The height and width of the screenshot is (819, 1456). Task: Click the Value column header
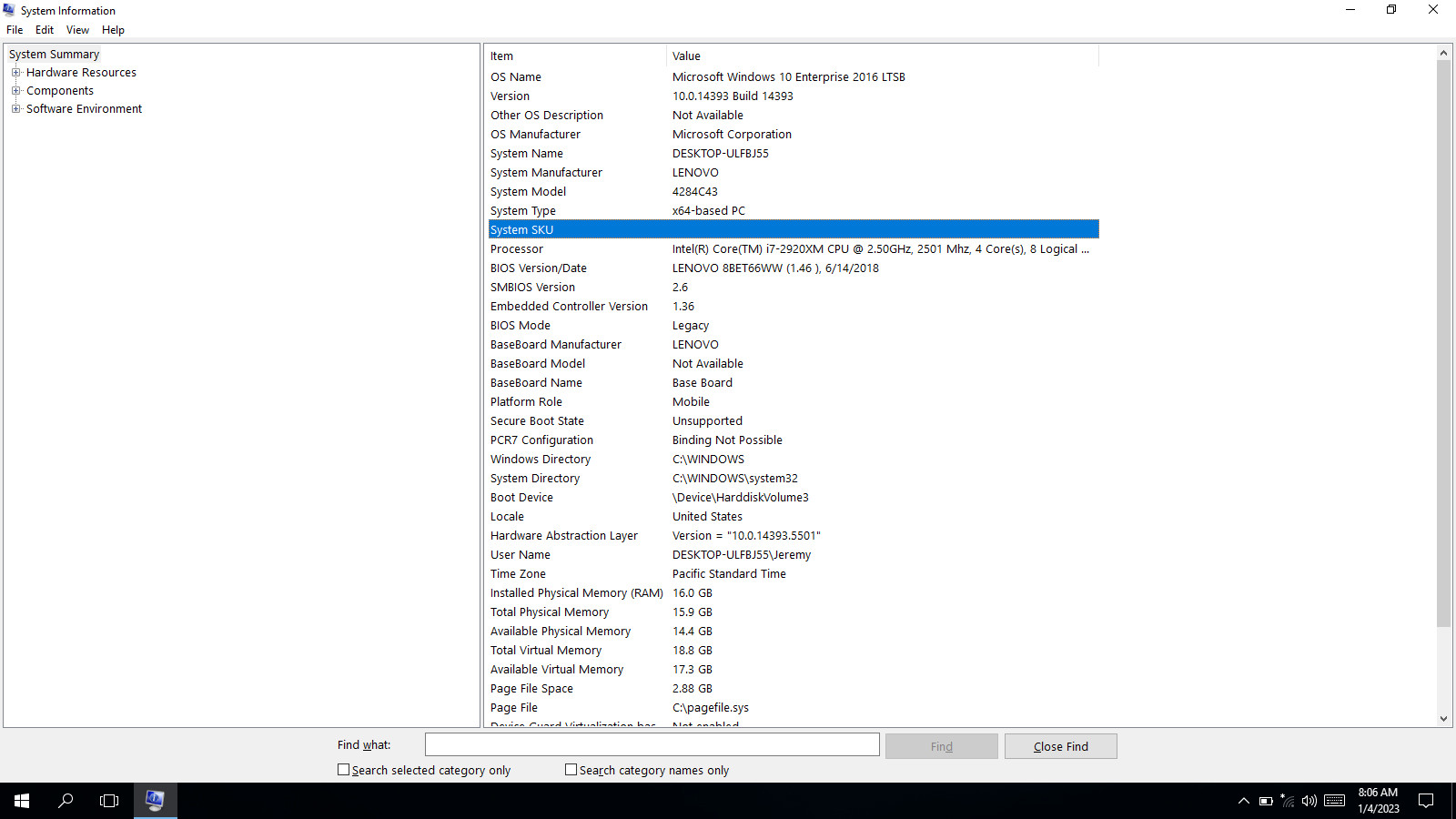[883, 56]
